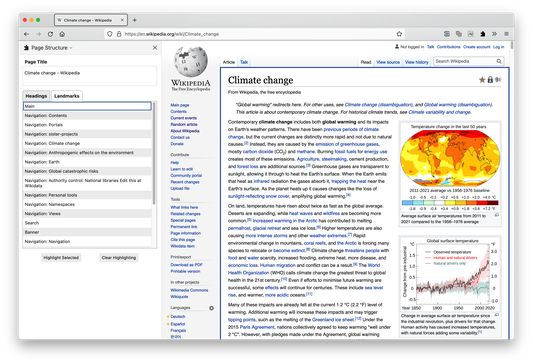
Task: Open the Main page sidebar link
Action: (180, 105)
